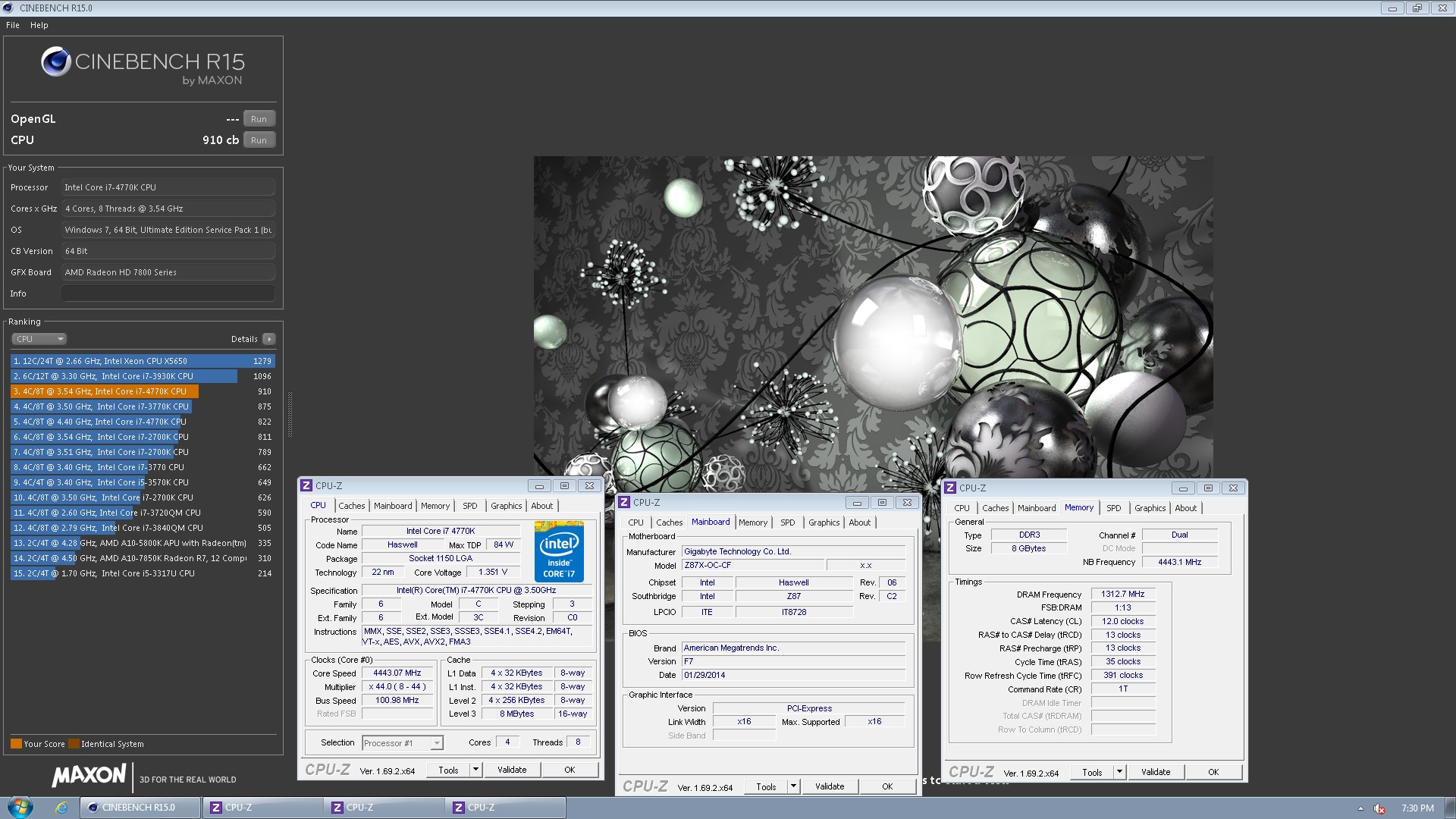Select ranking entry i5-3317U scoring 214
The width and height of the screenshot is (1456, 819).
click(x=143, y=573)
